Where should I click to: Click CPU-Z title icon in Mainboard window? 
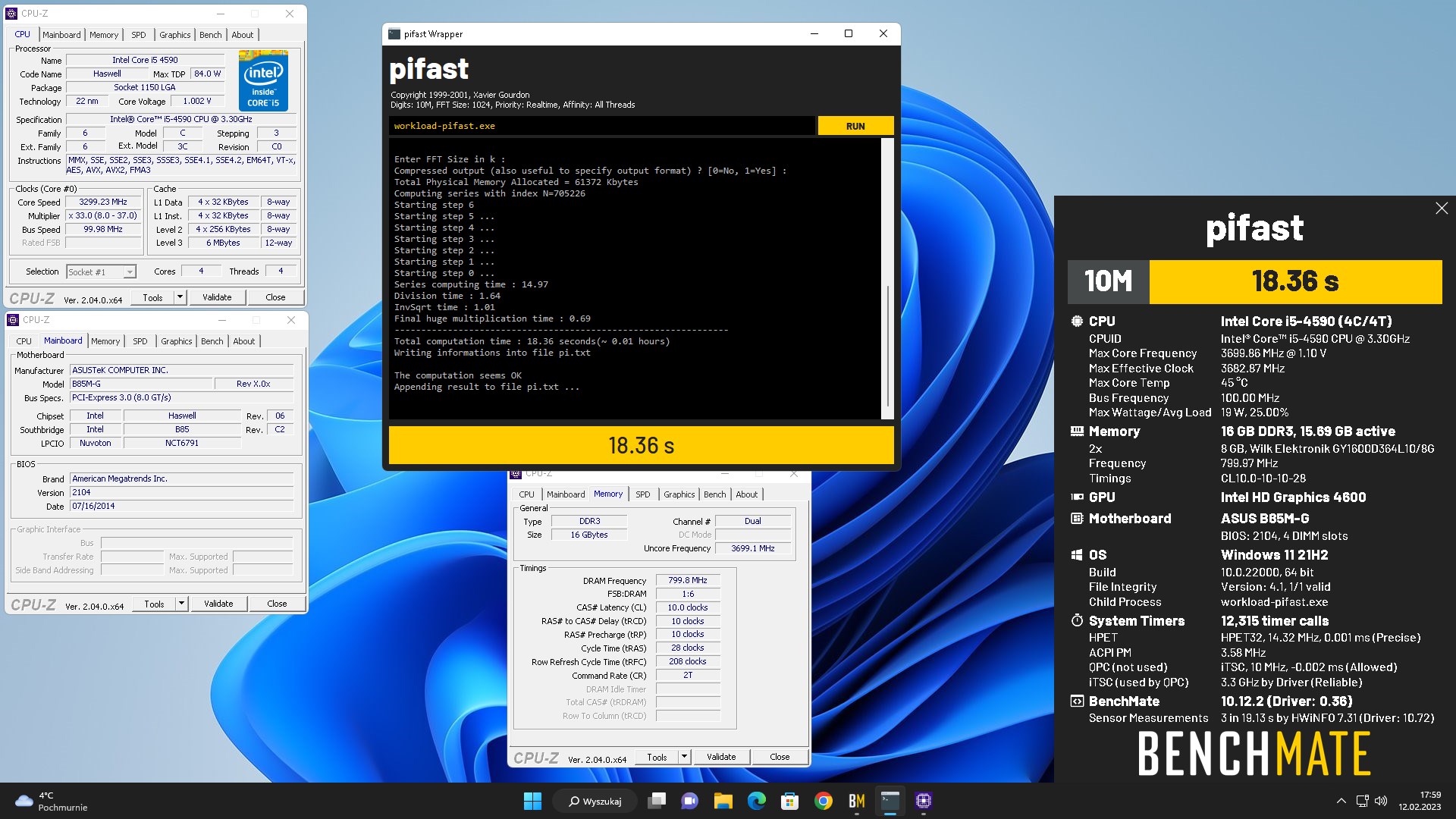(x=13, y=320)
